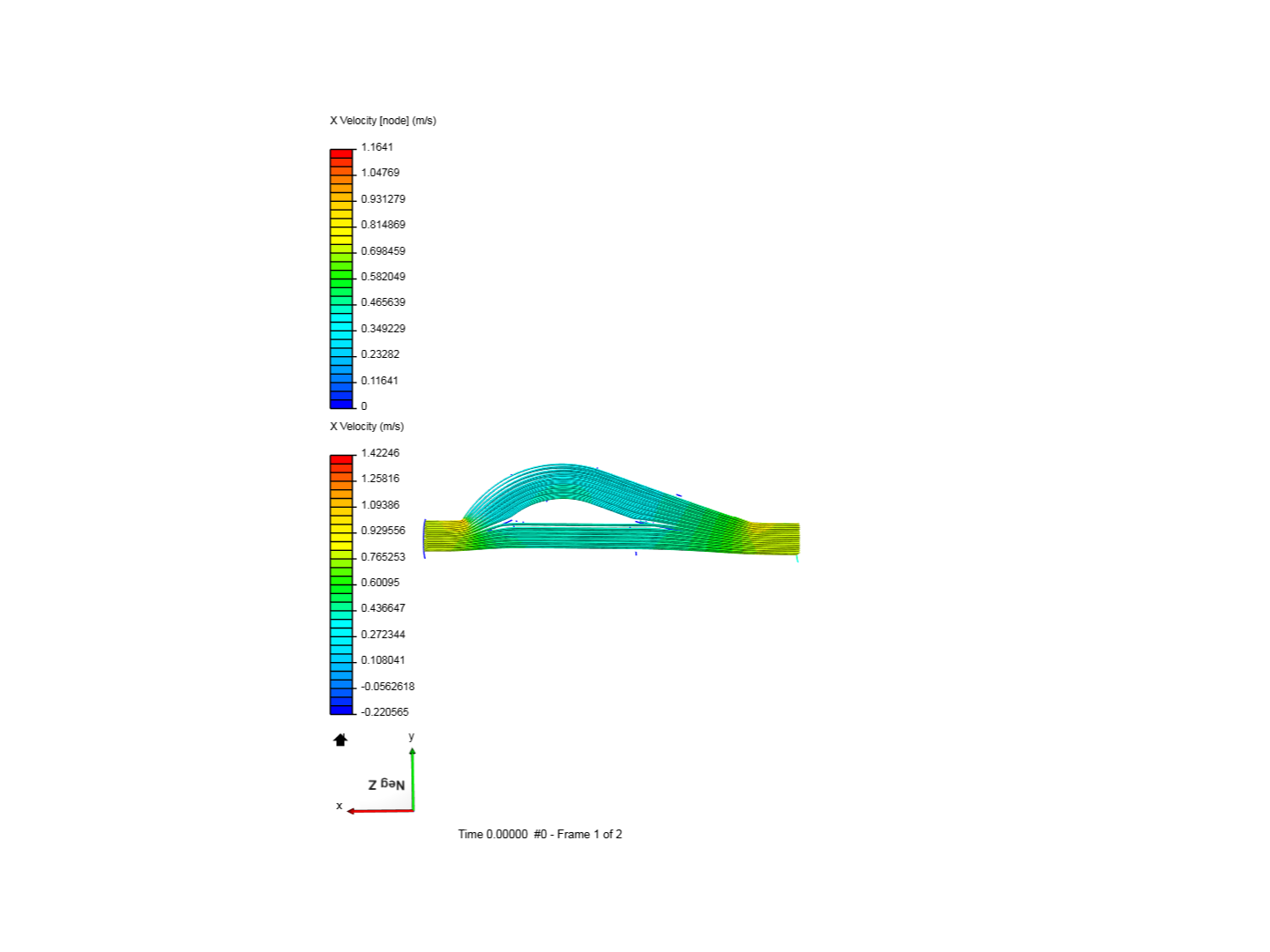
Task: Click the 0.929556 legend value
Action: (383, 531)
